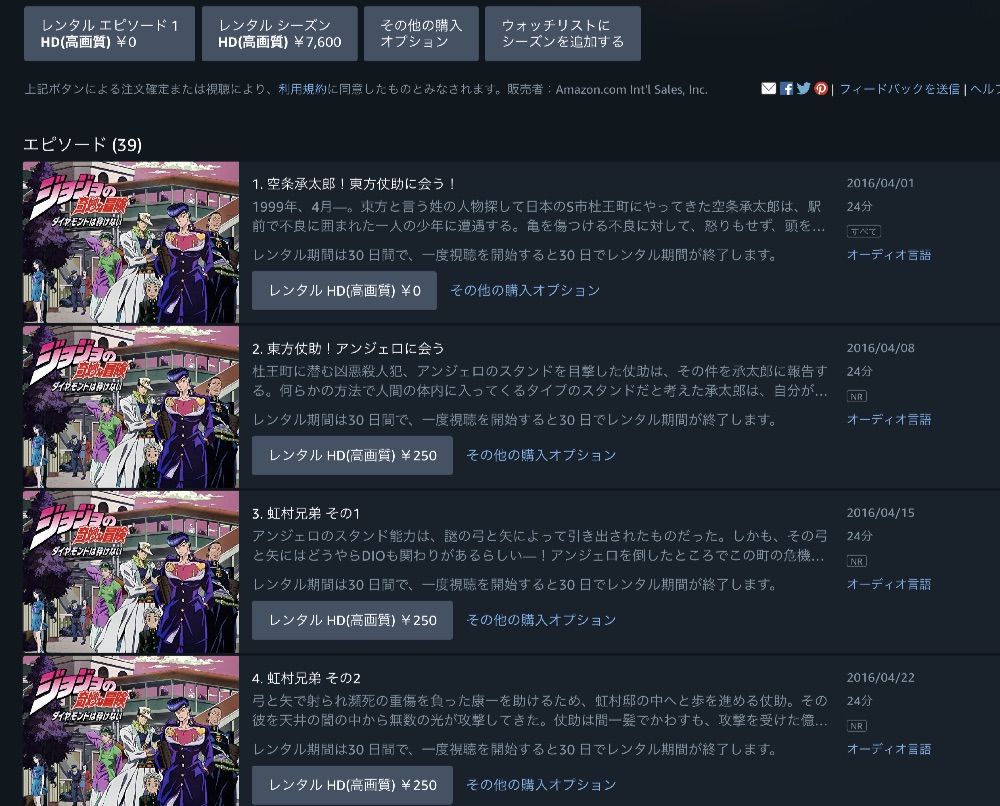Open episode 3 その他の購入オプション link
Viewport: 1000px width, 806px height.
point(541,620)
